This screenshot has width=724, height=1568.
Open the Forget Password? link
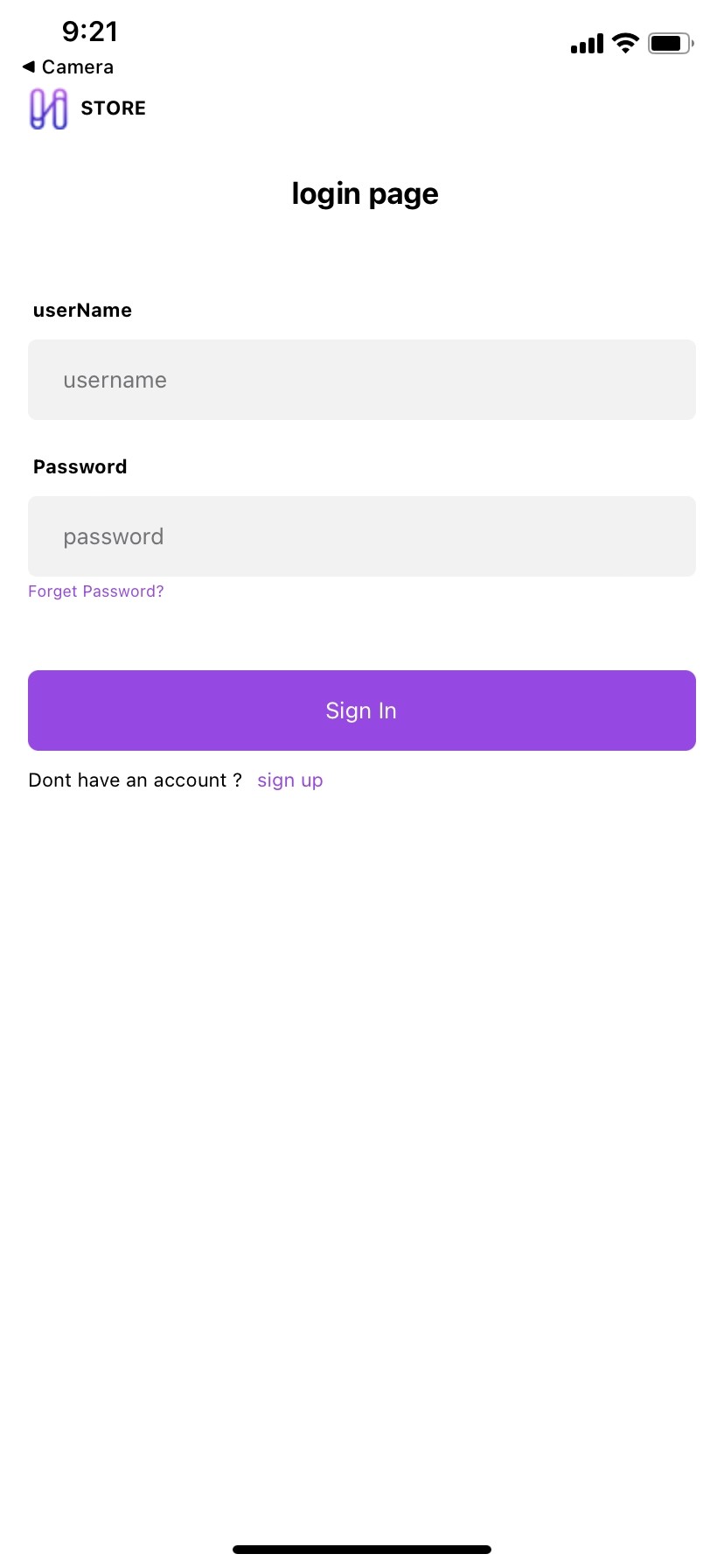(x=96, y=591)
